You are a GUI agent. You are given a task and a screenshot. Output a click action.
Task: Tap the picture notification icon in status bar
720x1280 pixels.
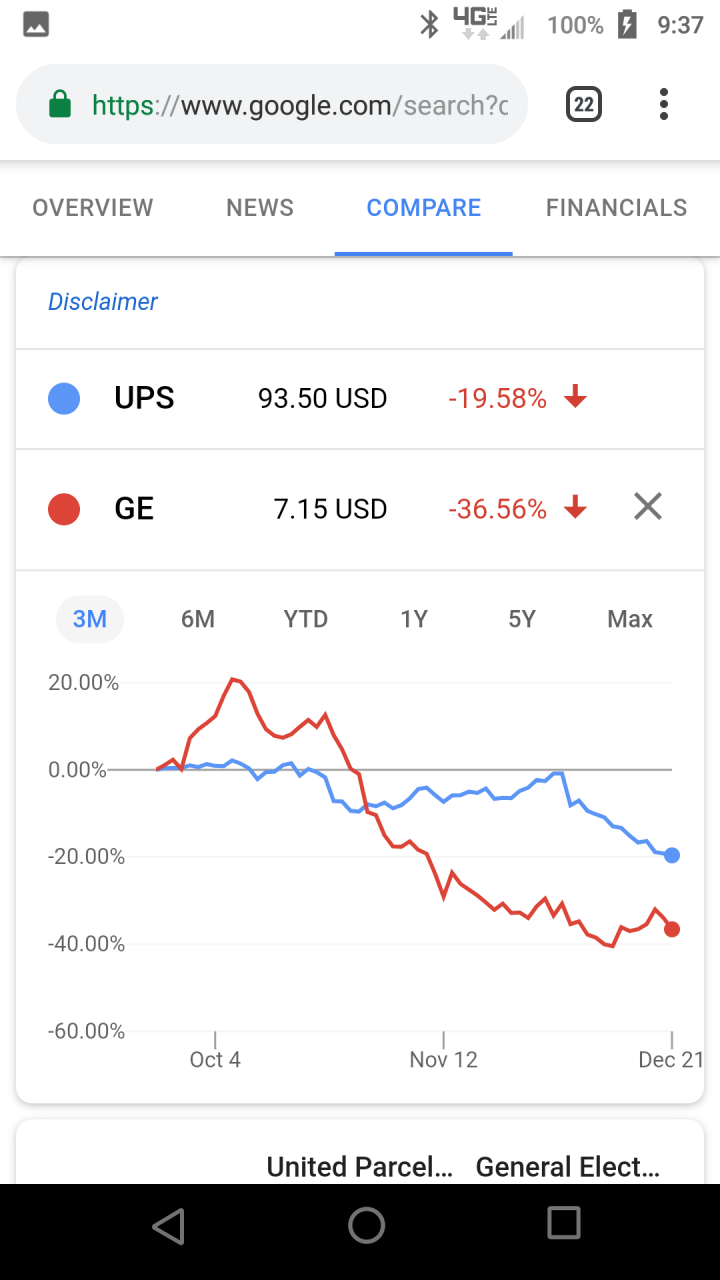pos(36,25)
